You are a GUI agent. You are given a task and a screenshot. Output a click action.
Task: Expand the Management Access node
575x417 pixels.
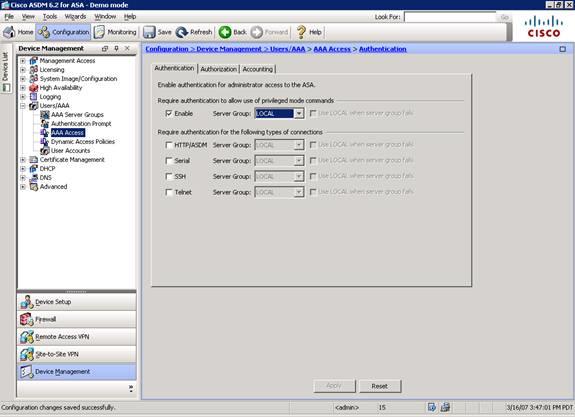pyautogui.click(x=23, y=61)
